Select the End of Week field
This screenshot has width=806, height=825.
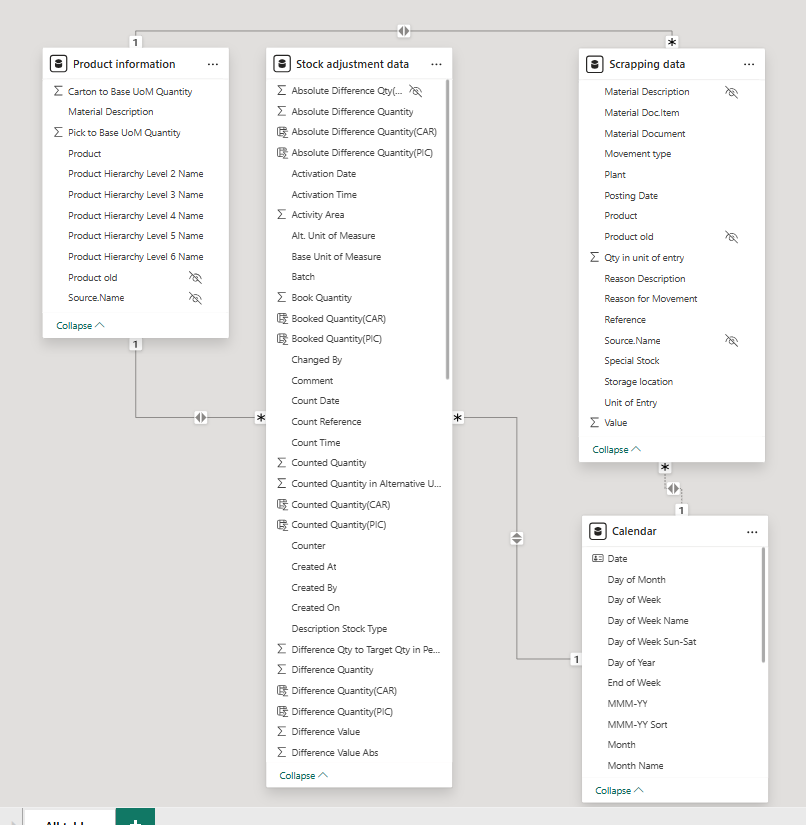tap(634, 682)
